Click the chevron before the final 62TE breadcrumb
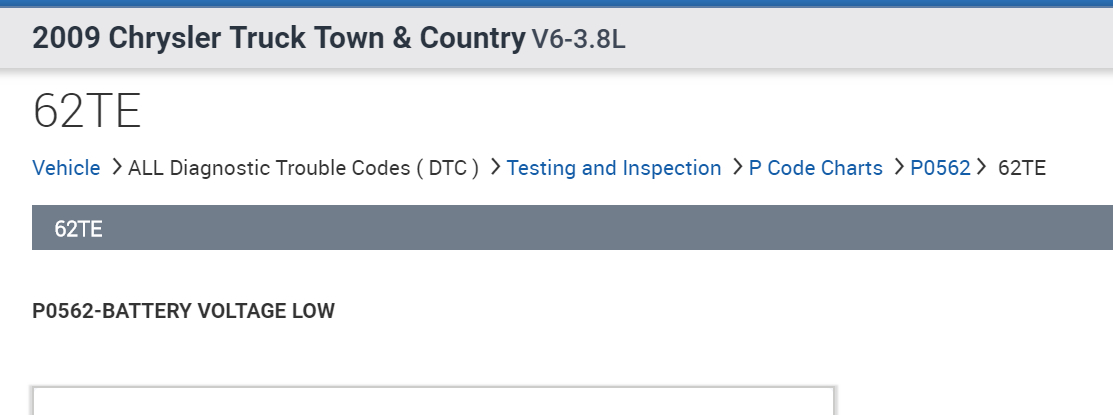The image size is (1113, 415). coord(981,167)
